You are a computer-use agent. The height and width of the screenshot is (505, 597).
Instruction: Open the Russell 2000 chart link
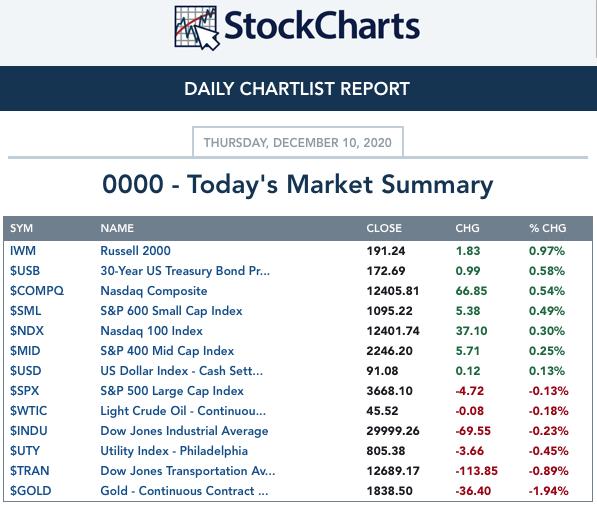pyautogui.click(x=135, y=251)
